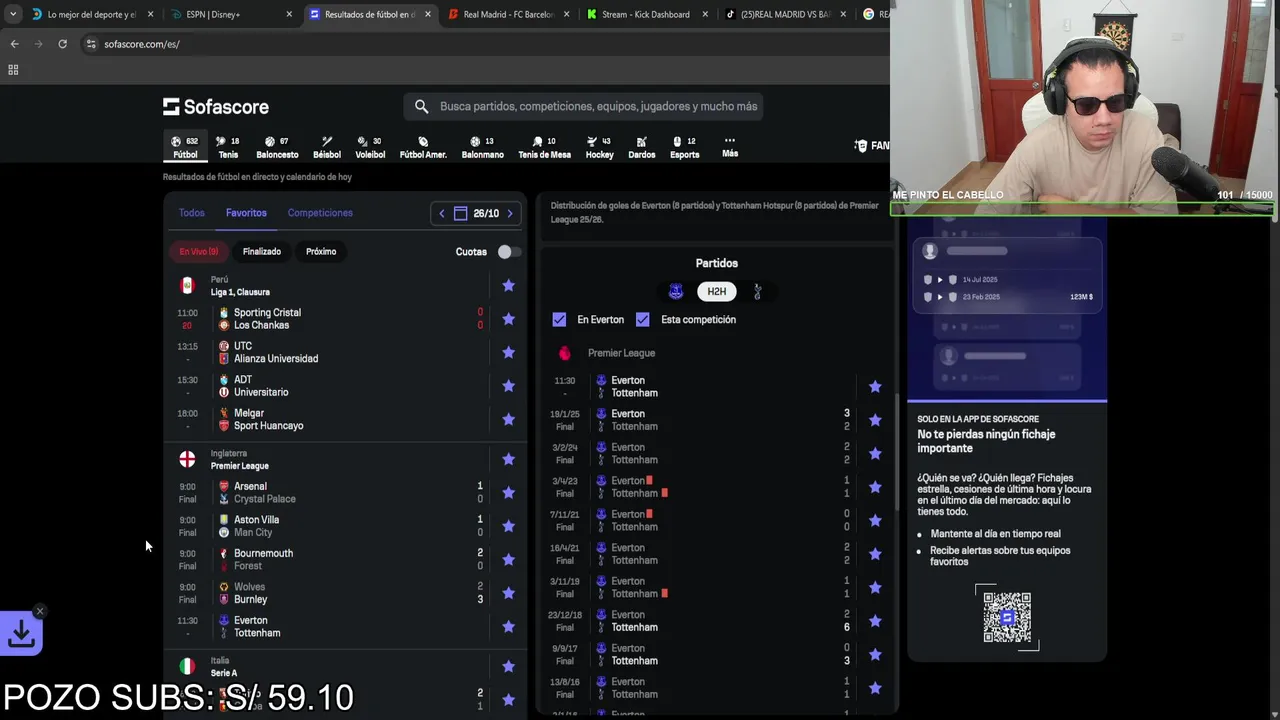Select the Tottenham crest tab in Partidos

tap(757, 292)
